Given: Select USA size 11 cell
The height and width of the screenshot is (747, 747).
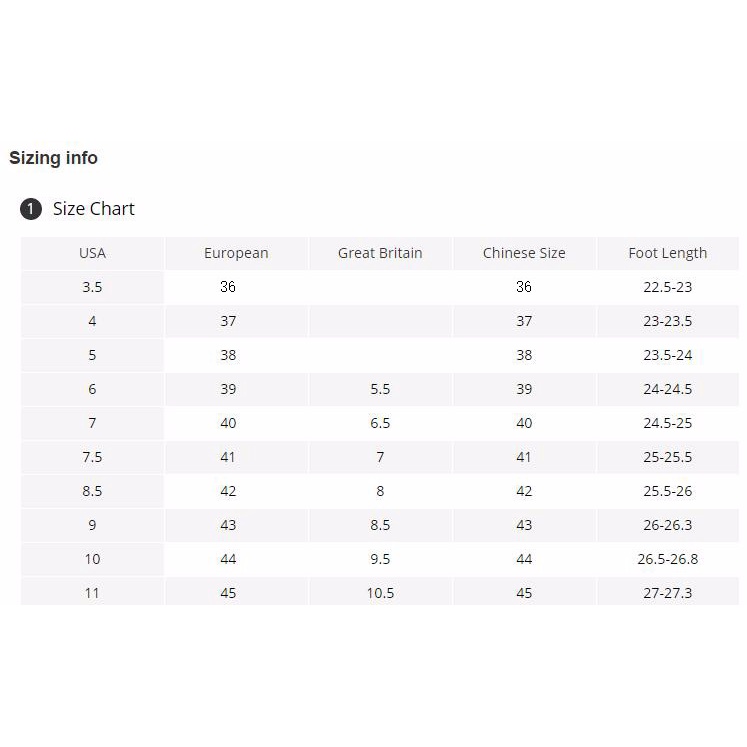Looking at the screenshot, I should tap(92, 592).
